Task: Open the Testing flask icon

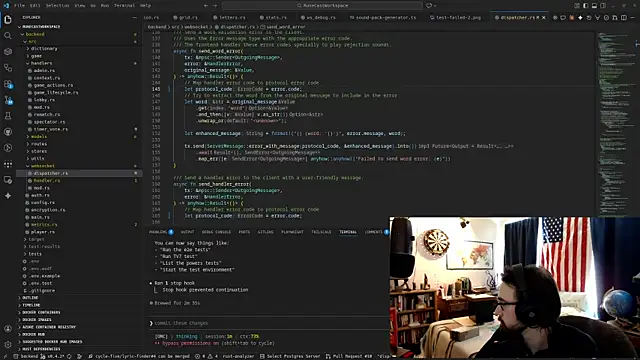Action: pos(8,116)
